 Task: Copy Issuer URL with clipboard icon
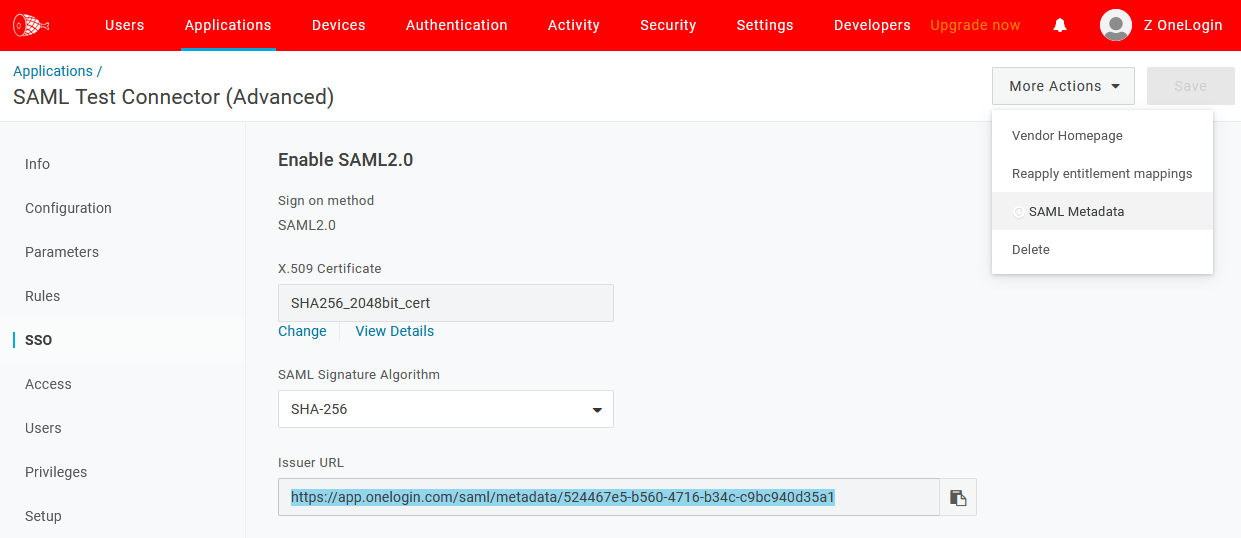pos(958,497)
